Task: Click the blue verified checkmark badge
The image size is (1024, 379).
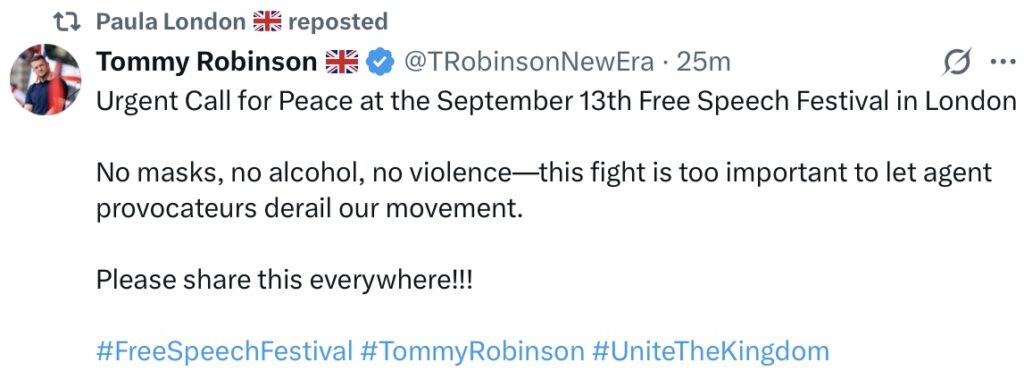Action: tap(379, 63)
